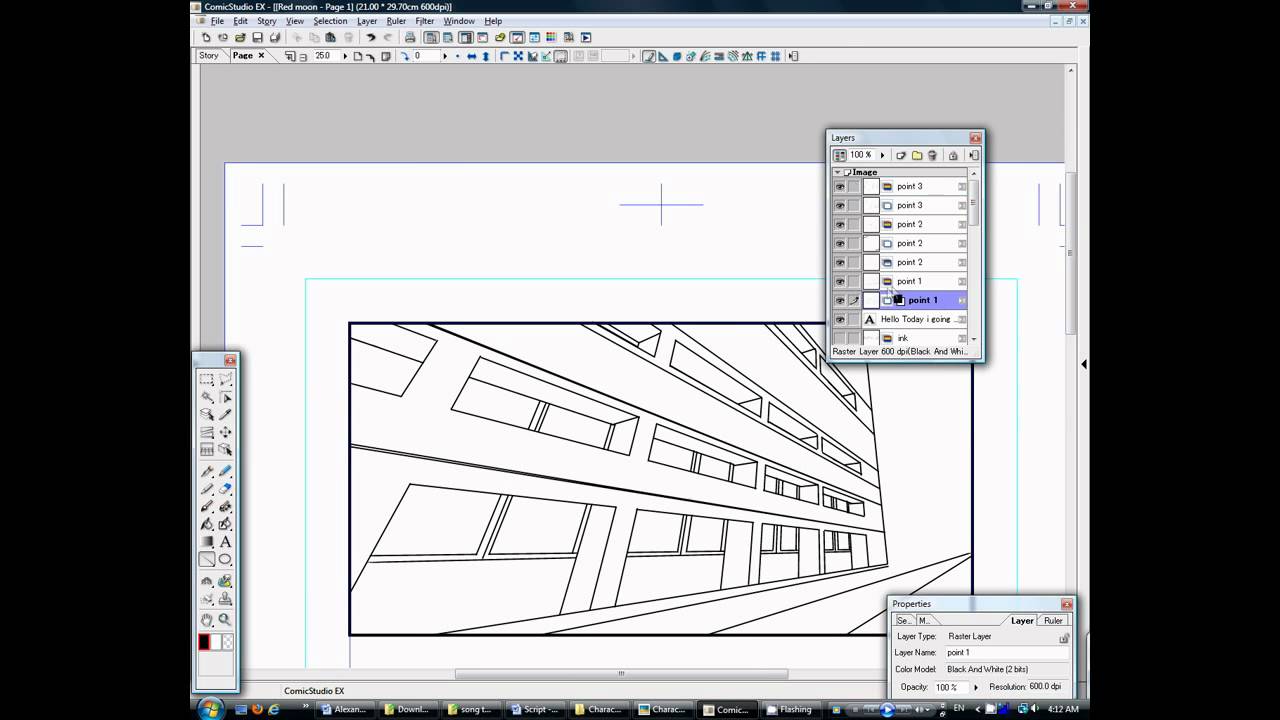
Task: Open the zoom 25.0 dropdown arrow
Action: click(345, 56)
